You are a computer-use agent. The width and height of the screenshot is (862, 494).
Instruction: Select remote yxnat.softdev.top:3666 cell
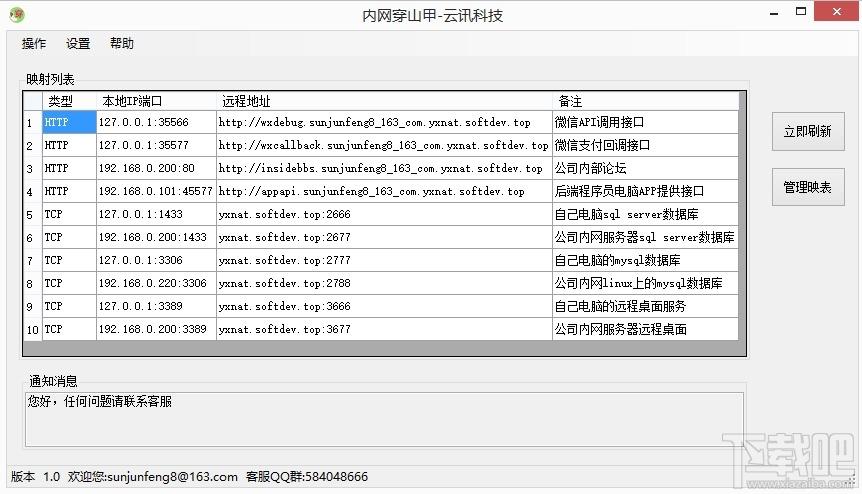click(x=384, y=306)
